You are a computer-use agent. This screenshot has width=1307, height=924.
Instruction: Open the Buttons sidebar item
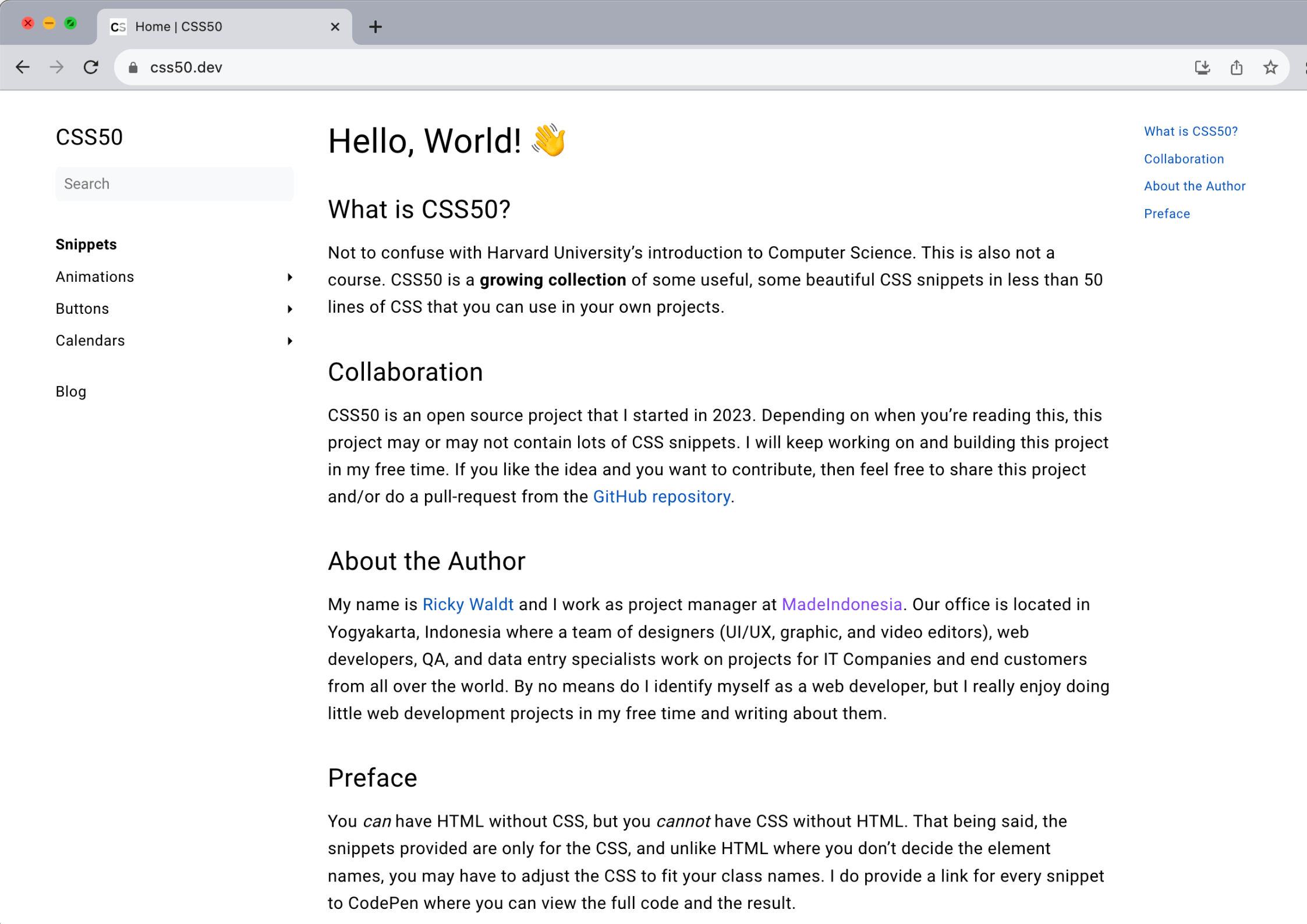pos(82,309)
